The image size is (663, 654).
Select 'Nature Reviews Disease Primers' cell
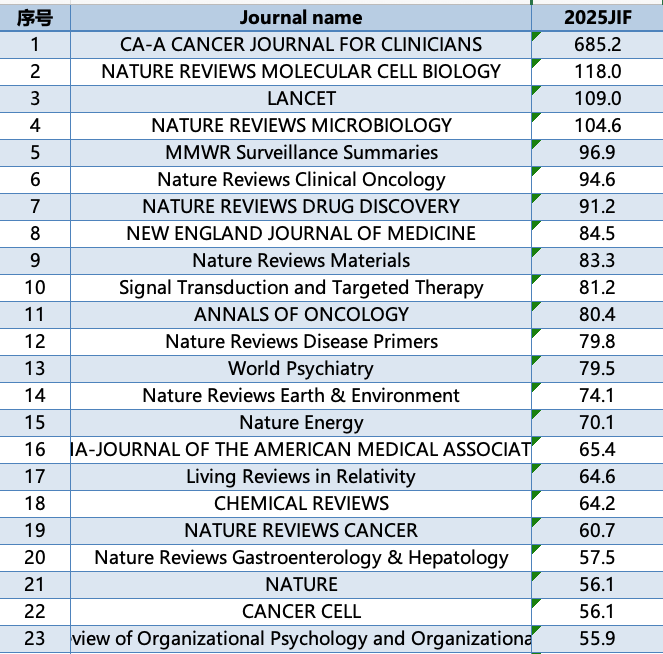pos(301,342)
